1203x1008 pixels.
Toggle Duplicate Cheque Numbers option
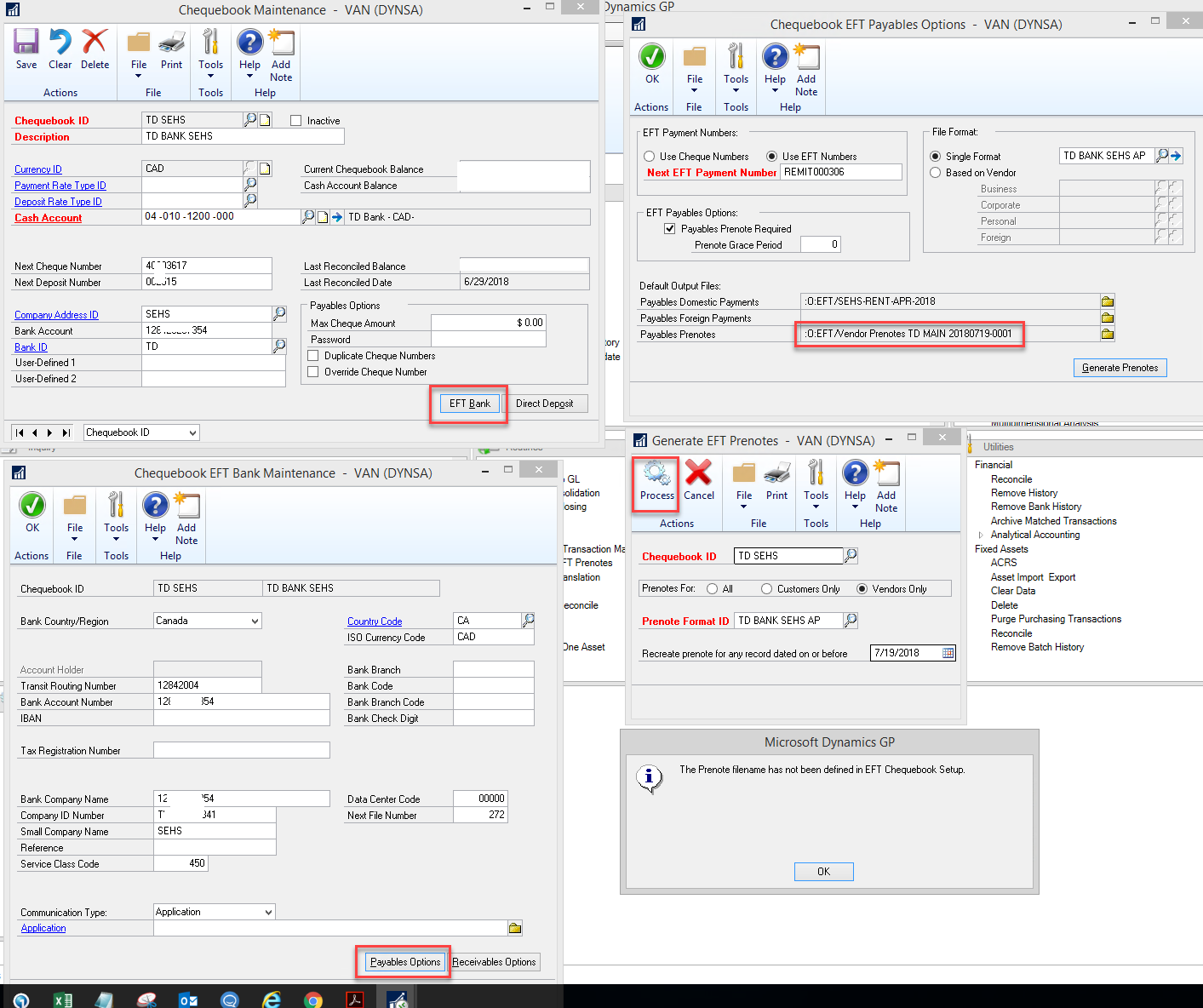point(312,355)
